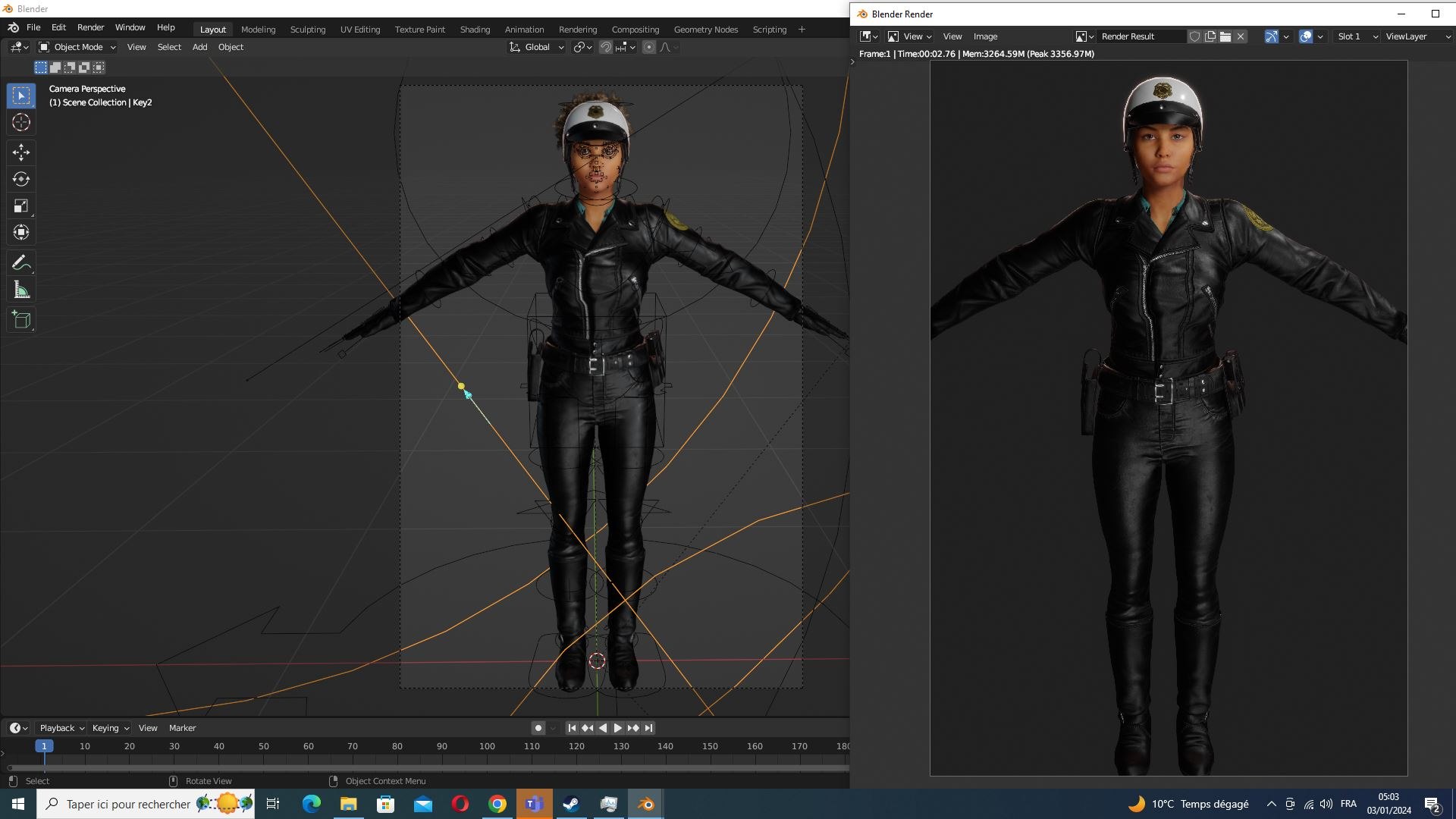The image size is (1456, 819).
Task: Open the Edit menu
Action: (58, 27)
